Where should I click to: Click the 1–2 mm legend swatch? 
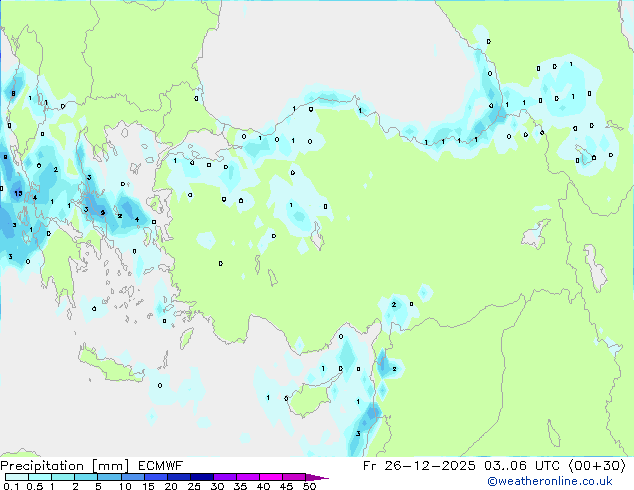63,477
